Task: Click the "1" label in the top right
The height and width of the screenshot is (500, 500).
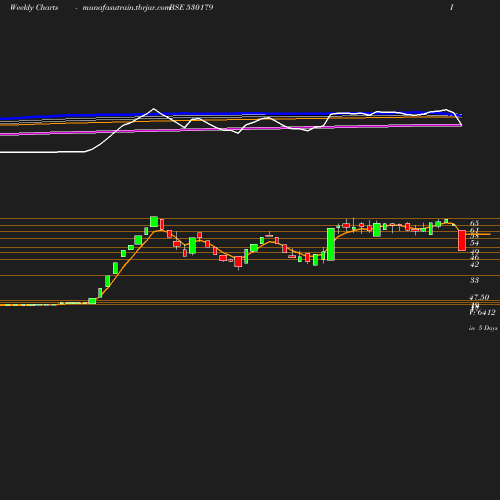Action: click(452, 8)
